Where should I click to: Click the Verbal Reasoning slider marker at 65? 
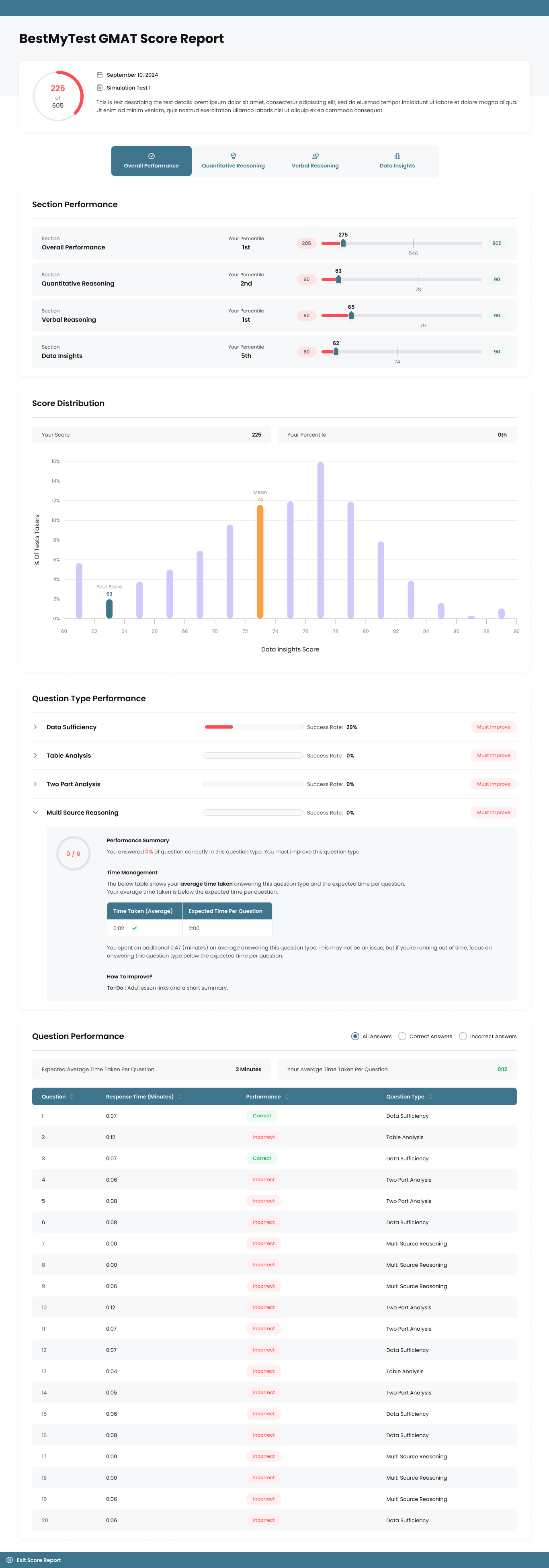point(351,315)
